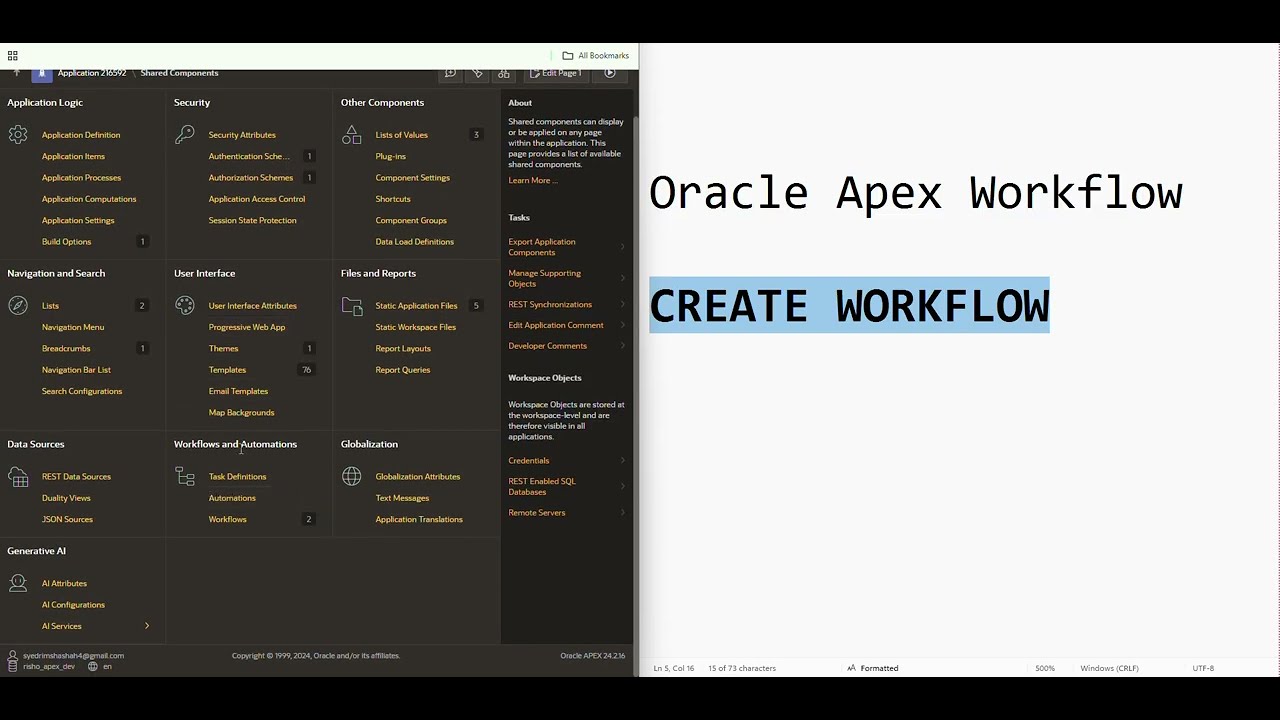Click the Other Components shapes icon

351,134
